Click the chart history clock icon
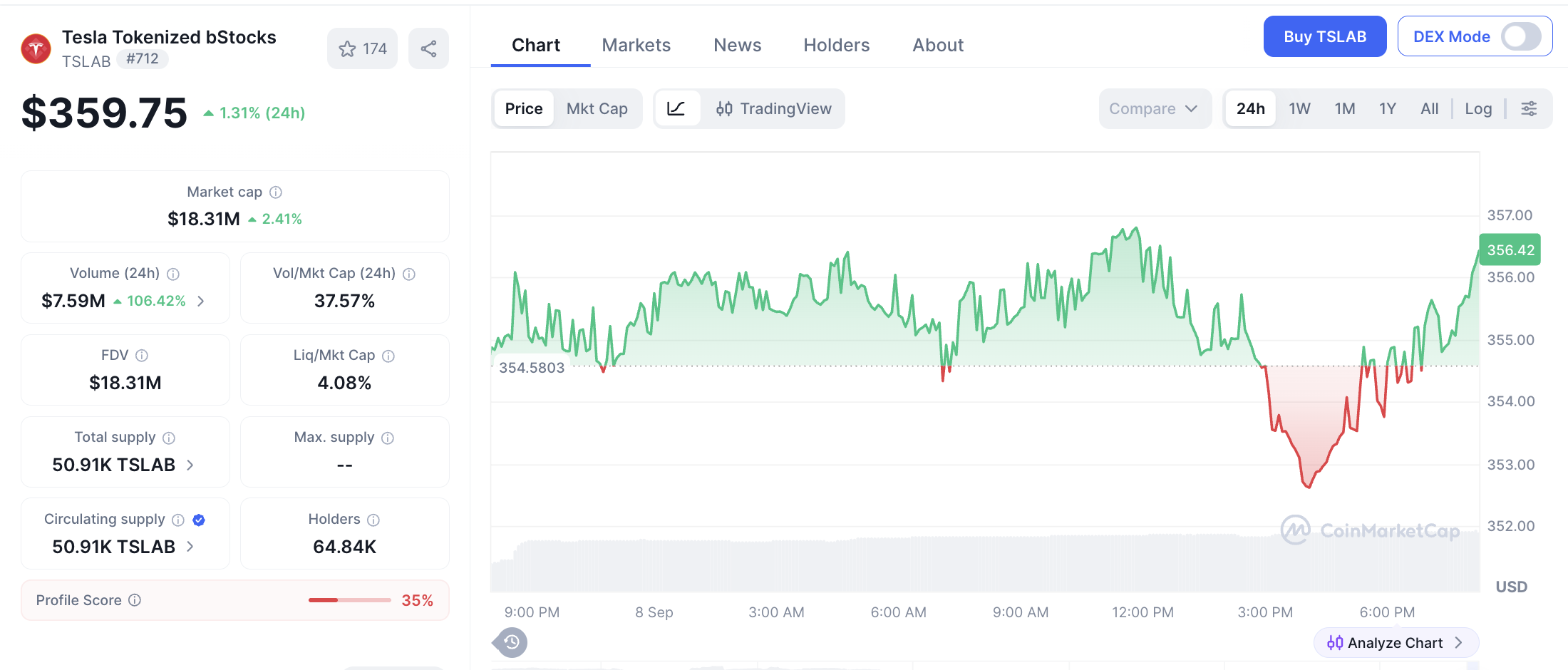This screenshot has width=1568, height=670. pos(511,643)
